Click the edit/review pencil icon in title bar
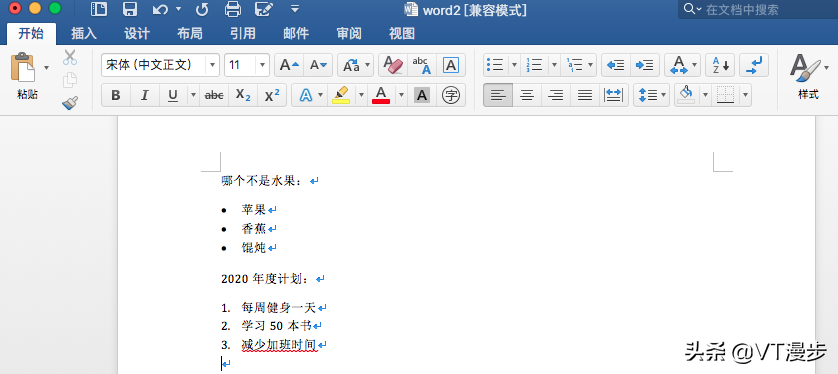 pos(265,9)
